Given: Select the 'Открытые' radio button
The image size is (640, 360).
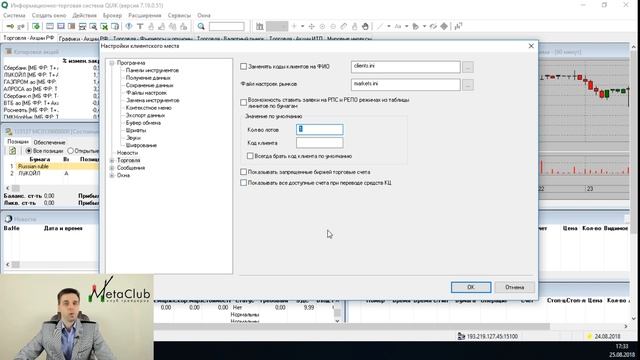Looking at the screenshot, I should pos(70,151).
